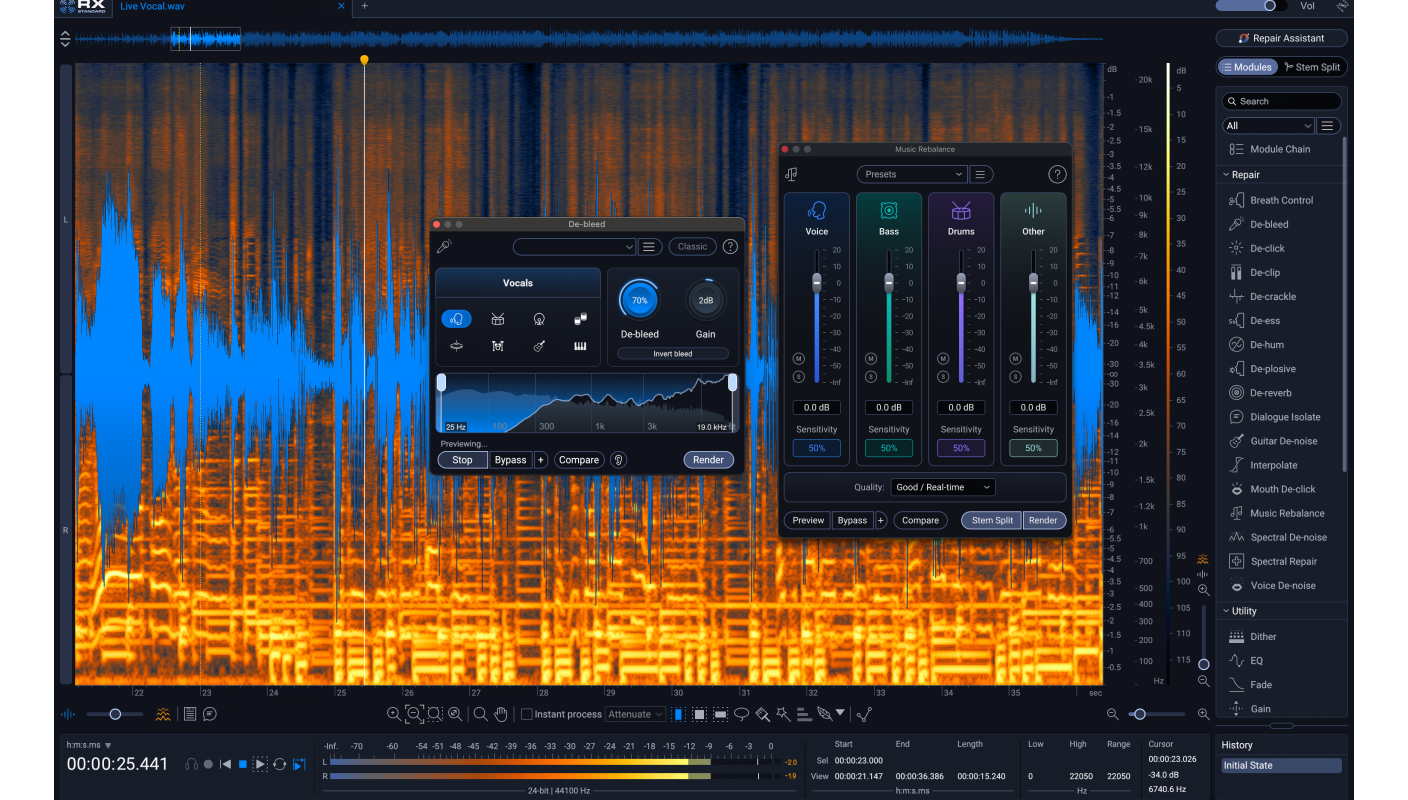Switch to the Modules tab
1408x800 pixels.
(1247, 67)
